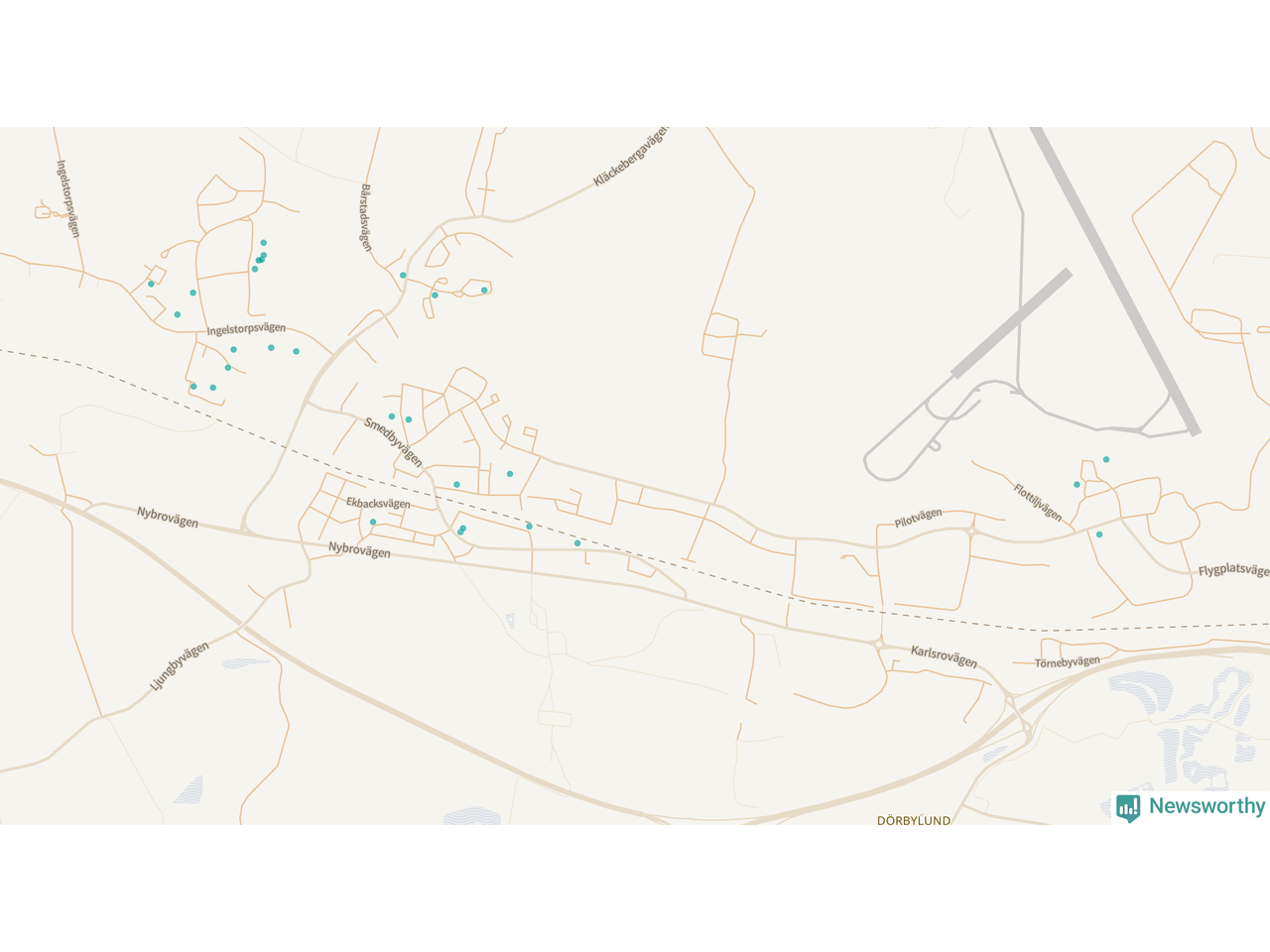Viewport: 1270px width, 952px height.
Task: Click the horizontal Ingelstorpsvägen label
Action: 246,328
